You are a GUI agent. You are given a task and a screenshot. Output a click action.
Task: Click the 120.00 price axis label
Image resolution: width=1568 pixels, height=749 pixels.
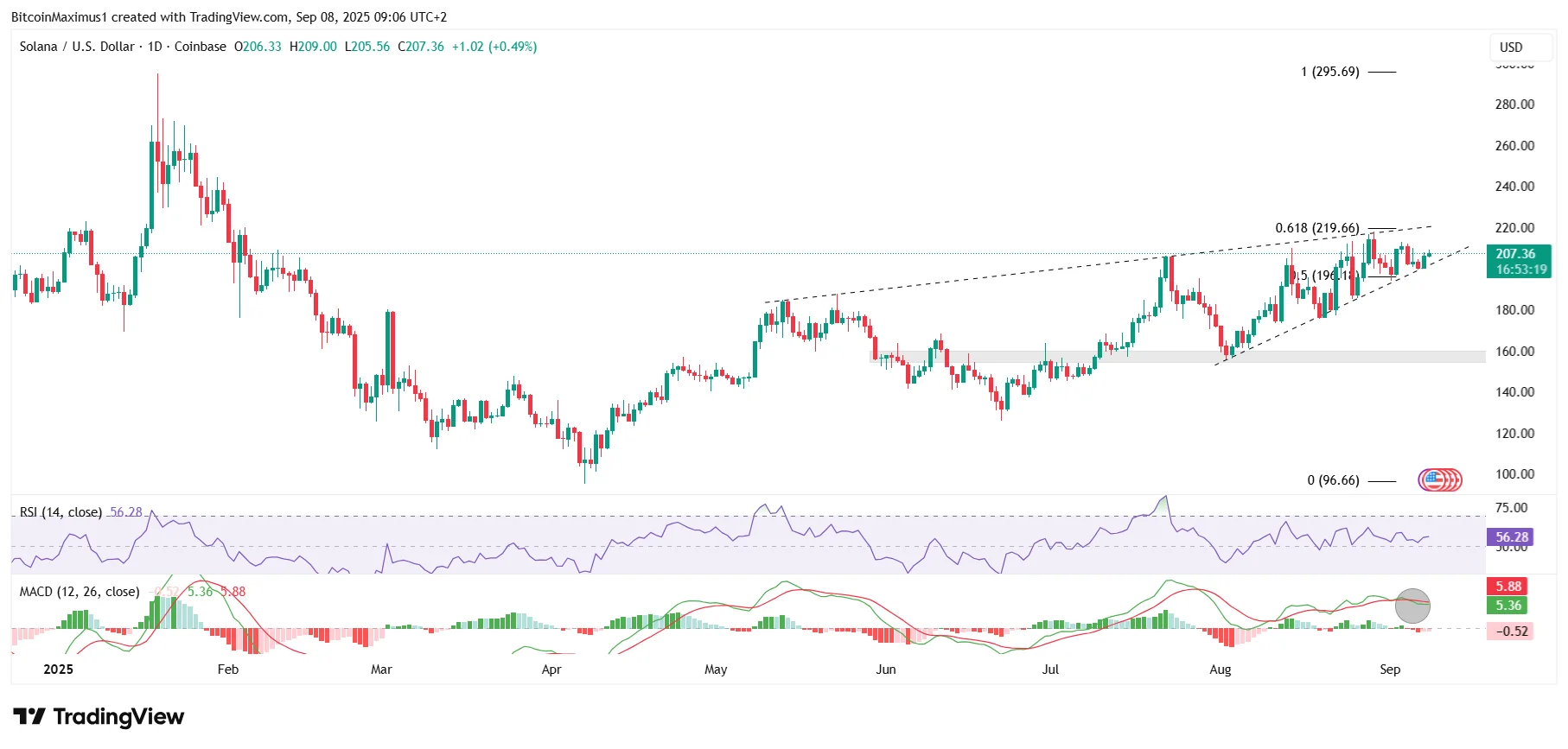coord(1514,434)
